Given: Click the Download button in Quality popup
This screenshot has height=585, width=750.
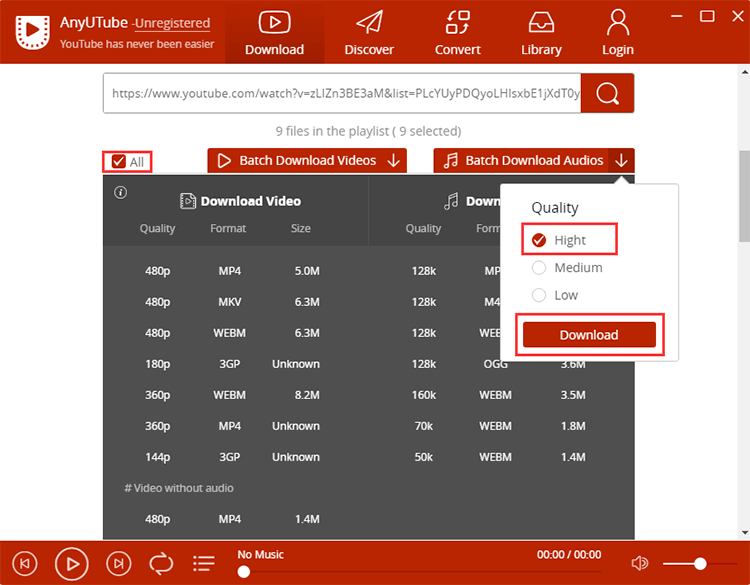Looking at the screenshot, I should point(589,334).
